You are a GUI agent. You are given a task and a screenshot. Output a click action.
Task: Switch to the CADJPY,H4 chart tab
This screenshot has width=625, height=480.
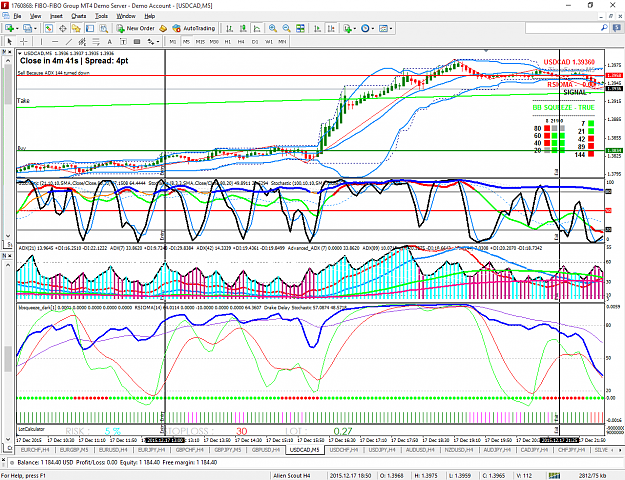coord(535,450)
